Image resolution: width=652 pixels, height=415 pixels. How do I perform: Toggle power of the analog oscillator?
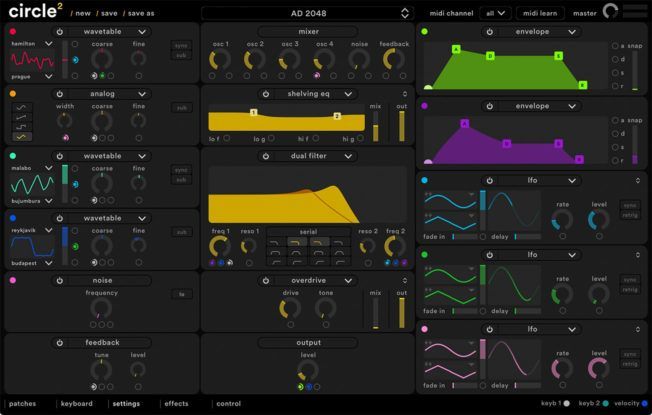pyautogui.click(x=60, y=94)
